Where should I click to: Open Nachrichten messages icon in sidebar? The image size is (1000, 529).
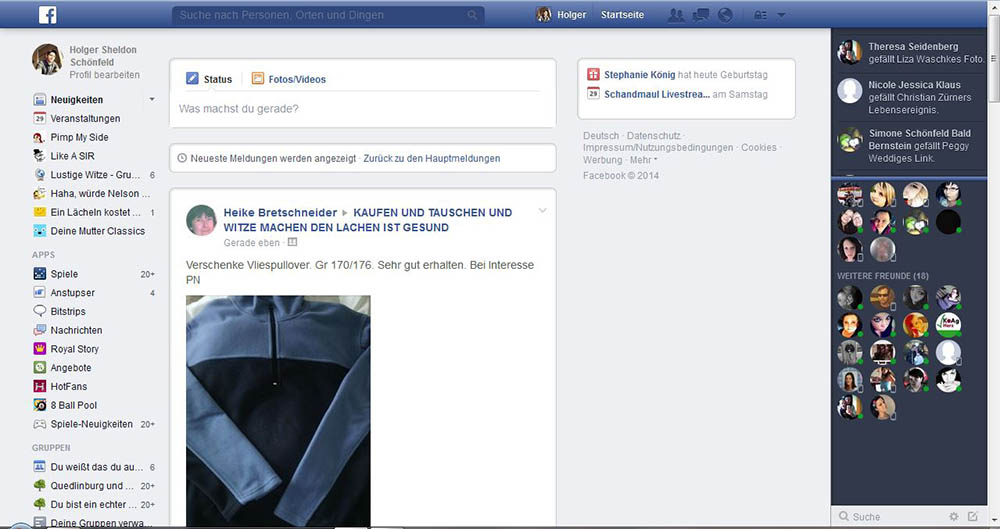[x=40, y=330]
